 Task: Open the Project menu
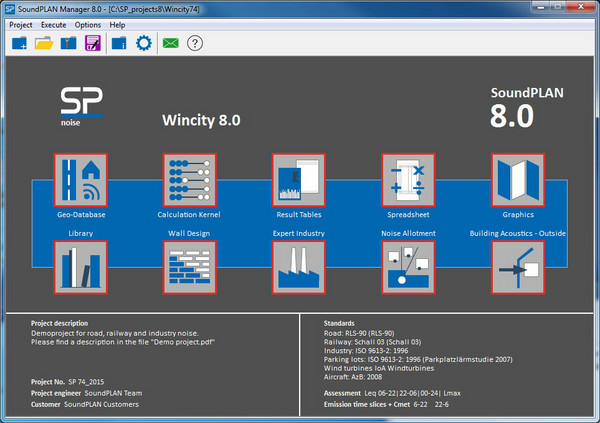21,24
